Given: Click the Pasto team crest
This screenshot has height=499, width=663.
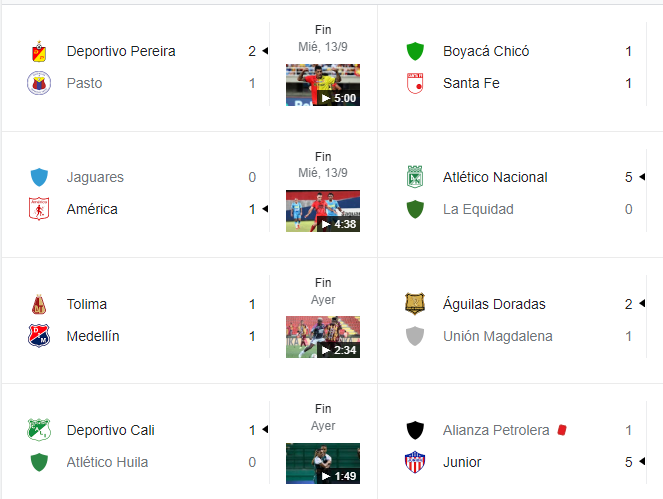Looking at the screenshot, I should point(39,83).
